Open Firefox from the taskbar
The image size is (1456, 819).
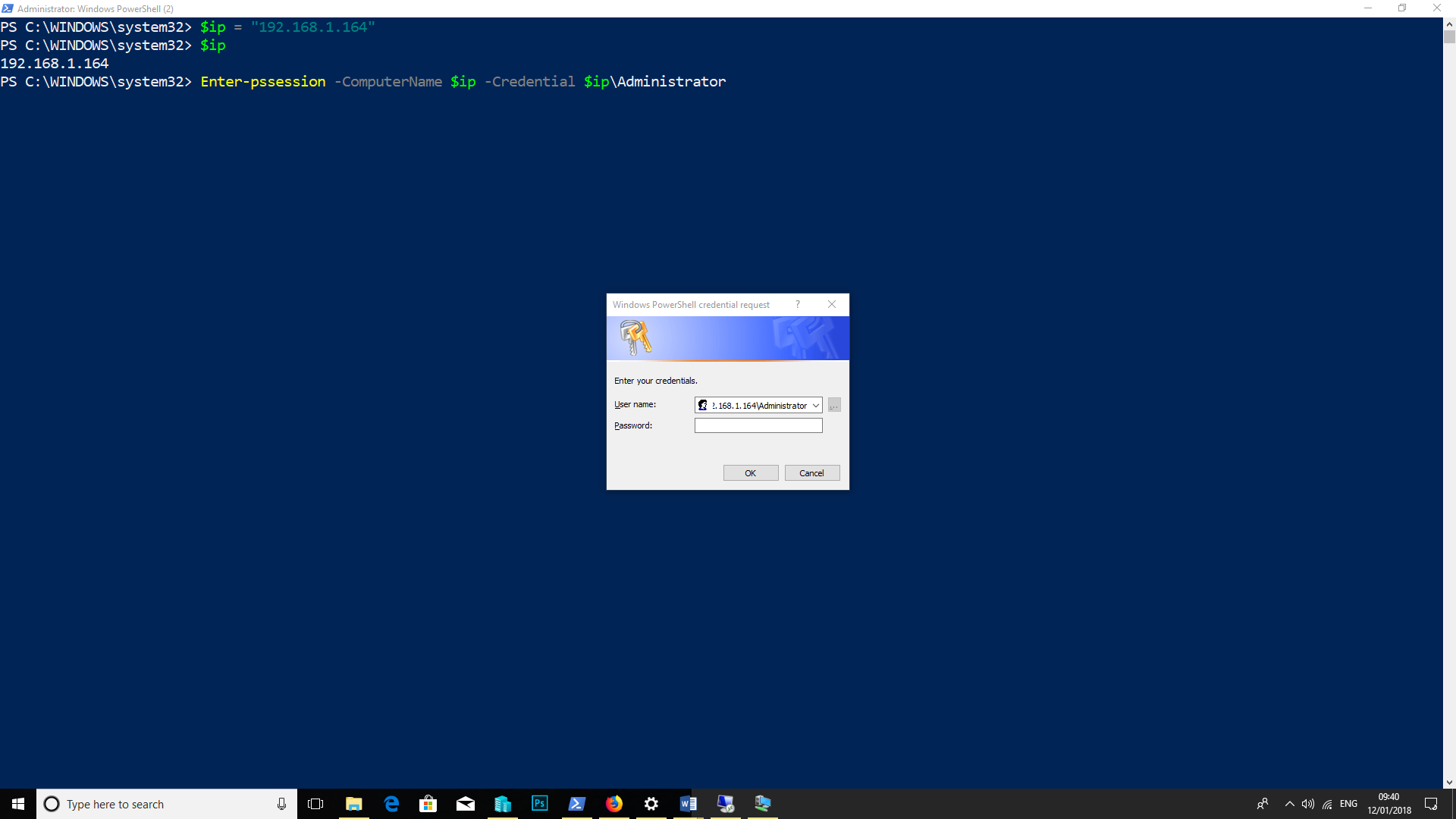[x=614, y=804]
